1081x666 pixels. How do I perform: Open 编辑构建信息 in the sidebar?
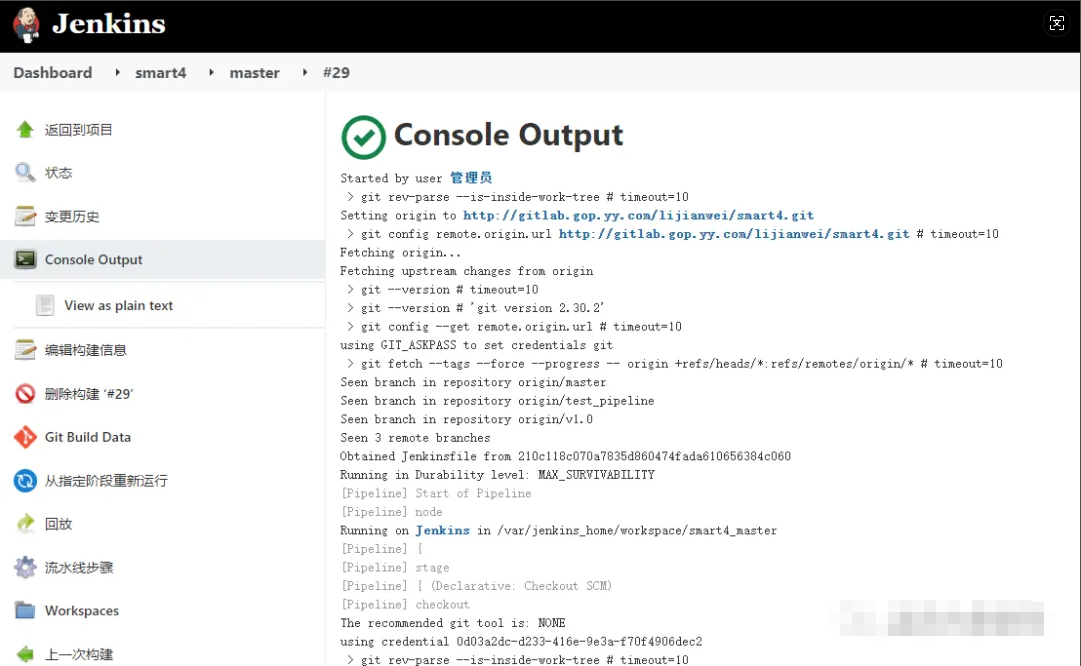coord(85,350)
